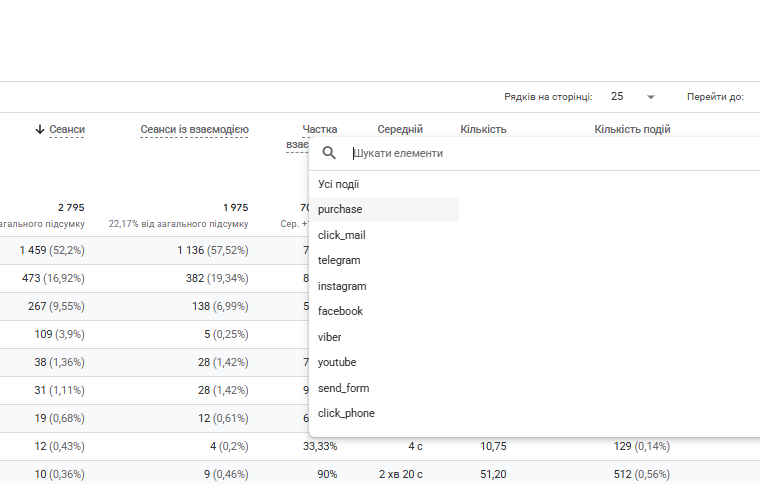Click cell 267 (9,55%)
760x484 pixels.
[x=56, y=306]
